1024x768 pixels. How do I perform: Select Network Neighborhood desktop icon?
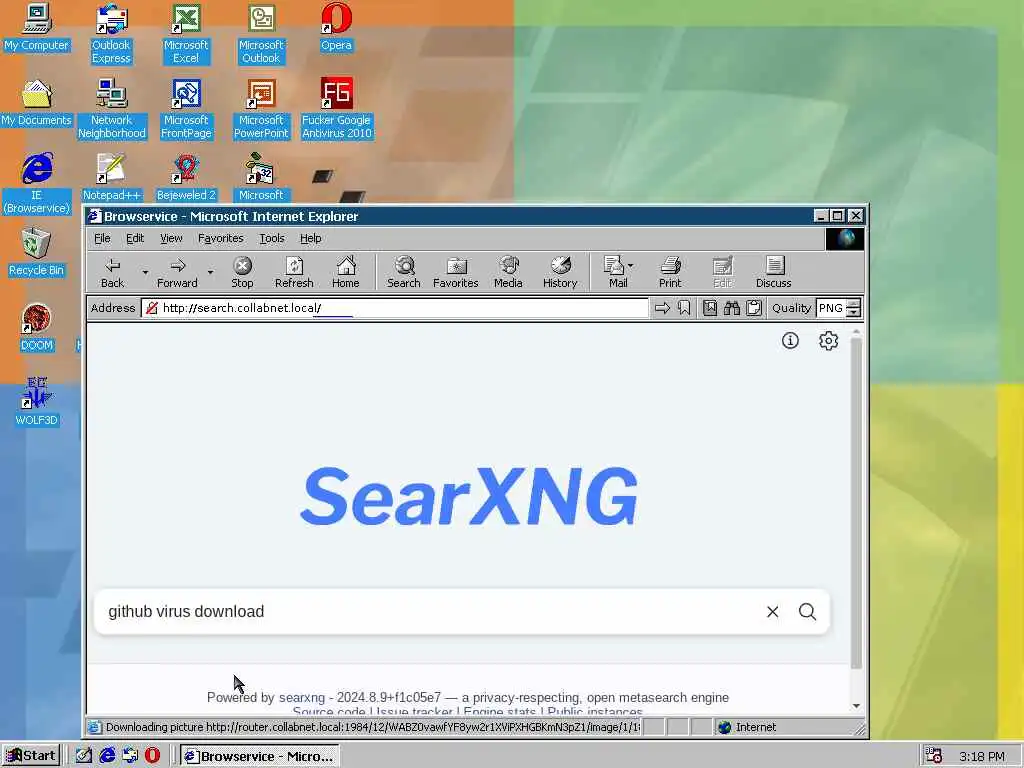111,109
